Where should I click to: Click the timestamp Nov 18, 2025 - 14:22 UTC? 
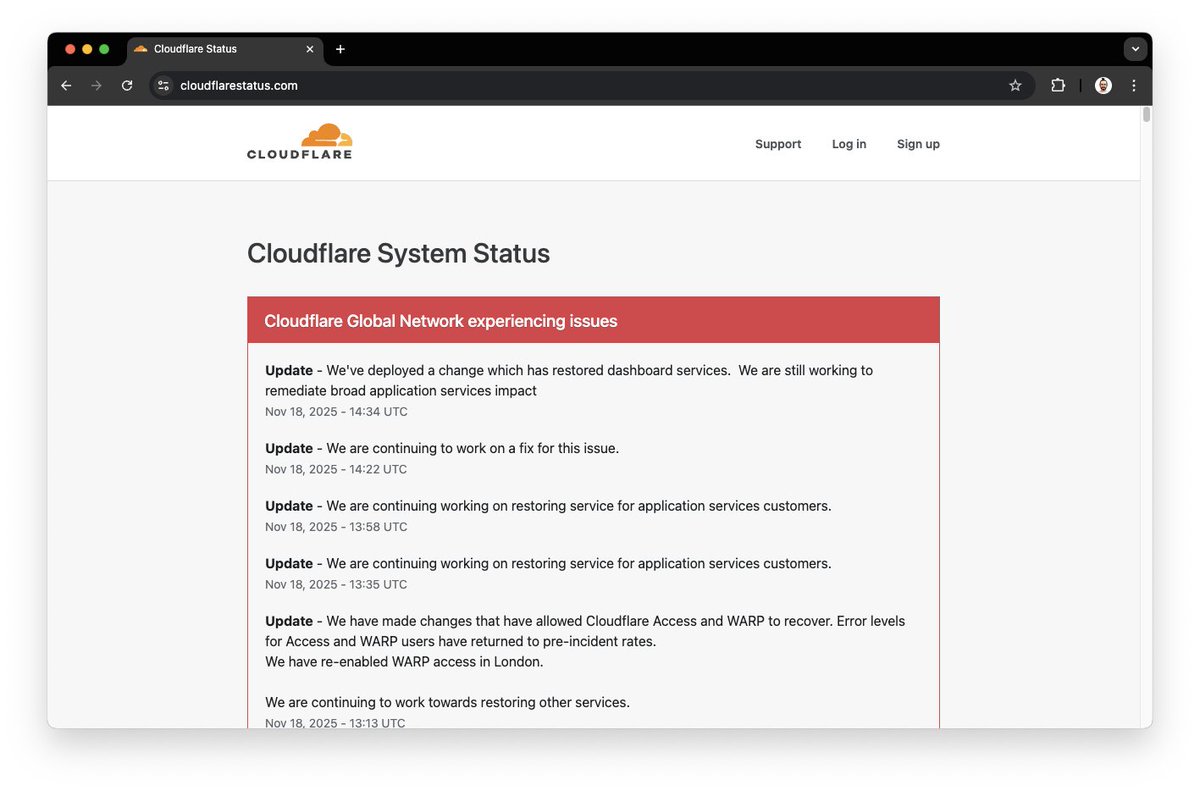pyautogui.click(x=336, y=469)
